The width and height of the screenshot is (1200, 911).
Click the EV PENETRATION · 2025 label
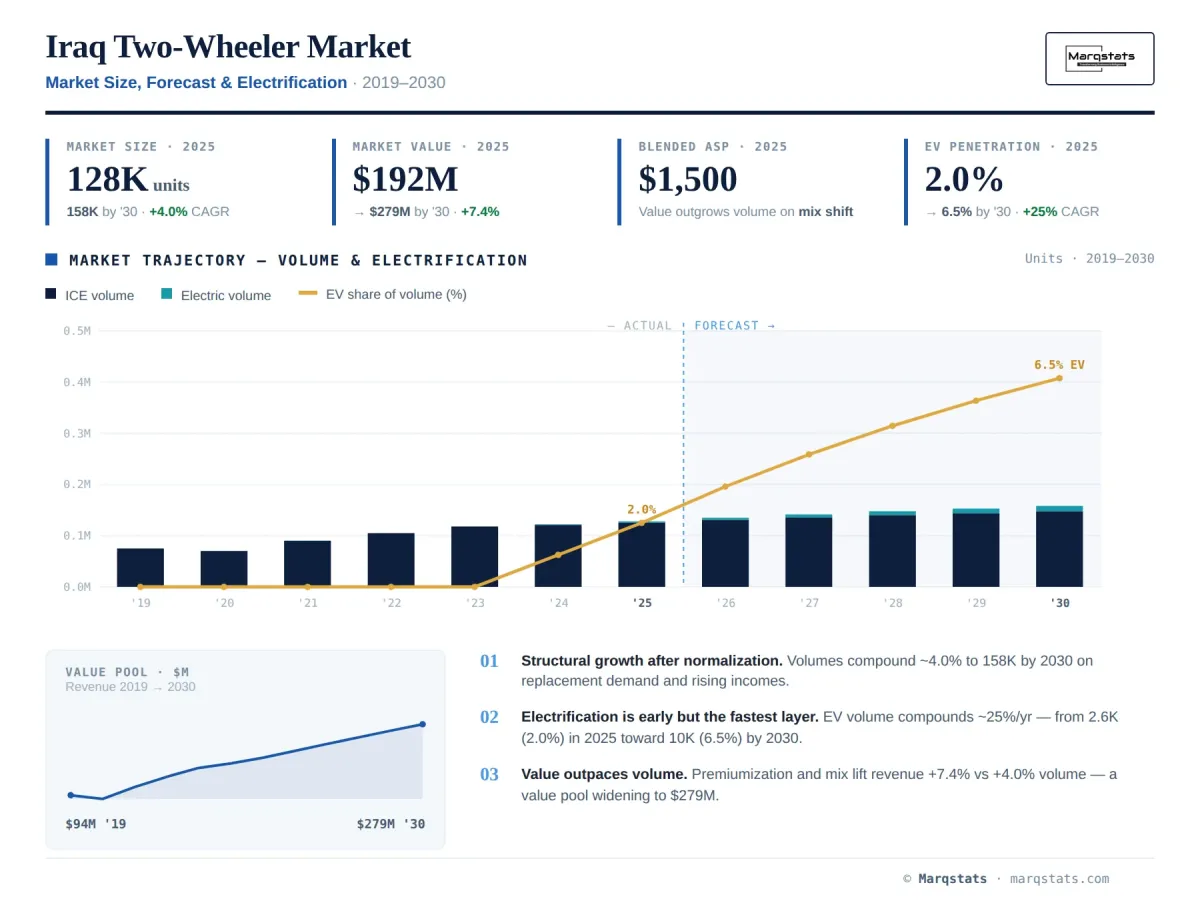(x=1011, y=146)
